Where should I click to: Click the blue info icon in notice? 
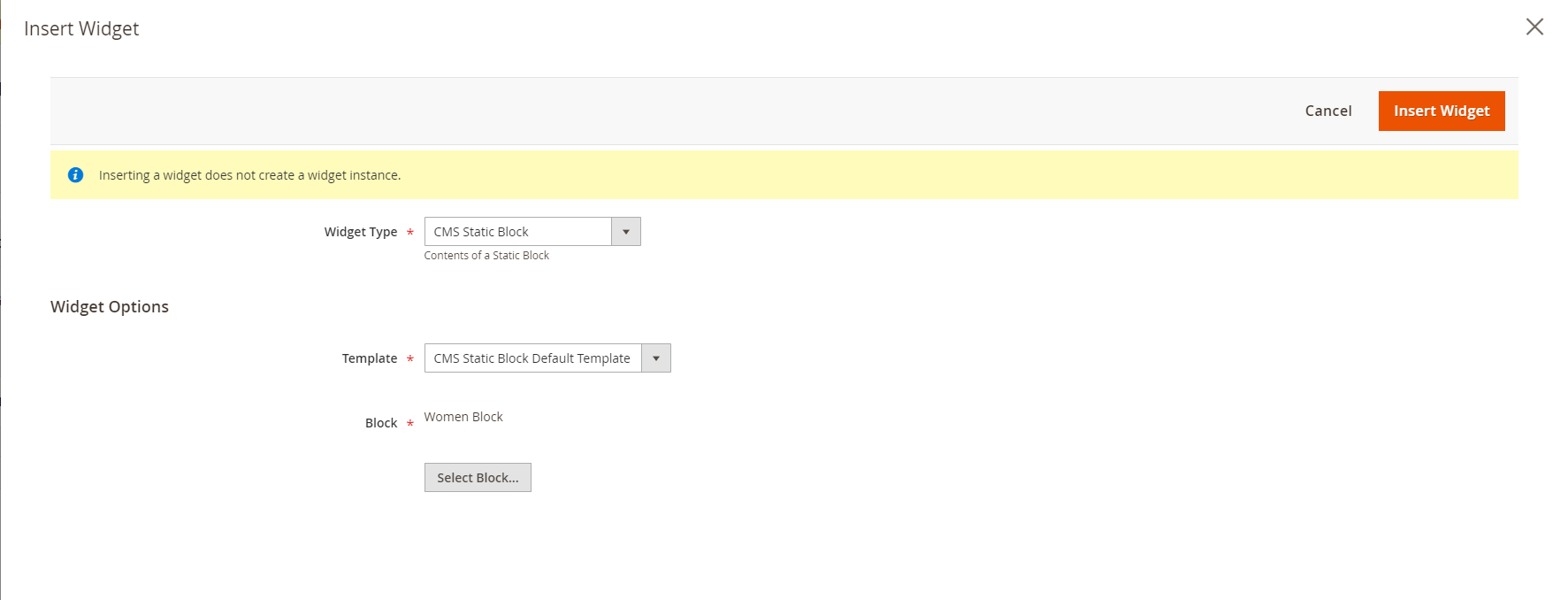pyautogui.click(x=76, y=175)
